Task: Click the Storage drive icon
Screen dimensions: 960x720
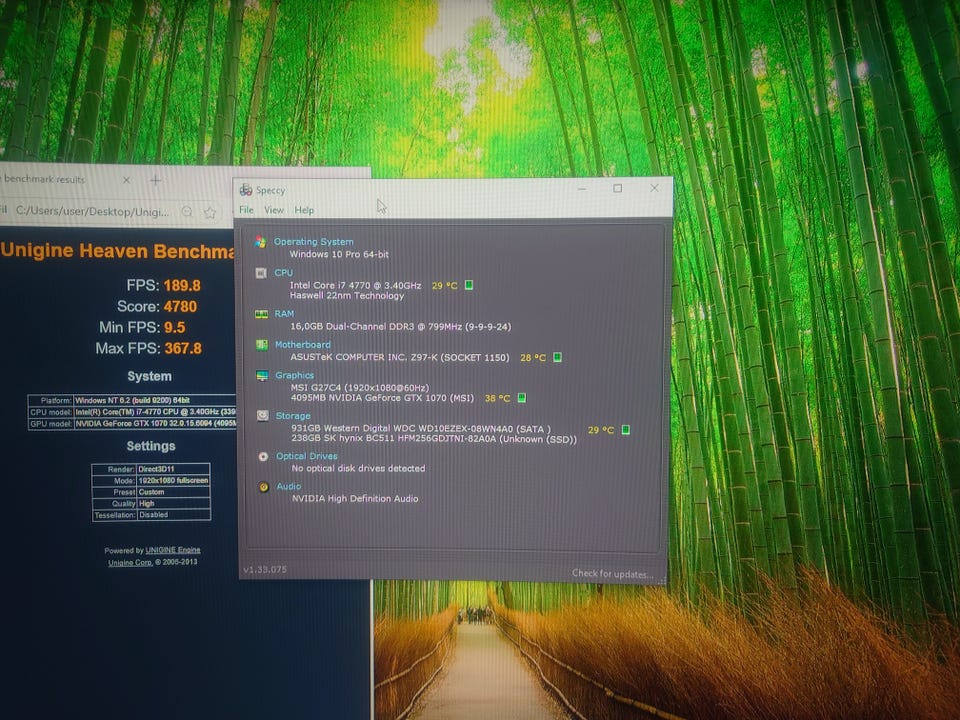Action: (x=262, y=416)
